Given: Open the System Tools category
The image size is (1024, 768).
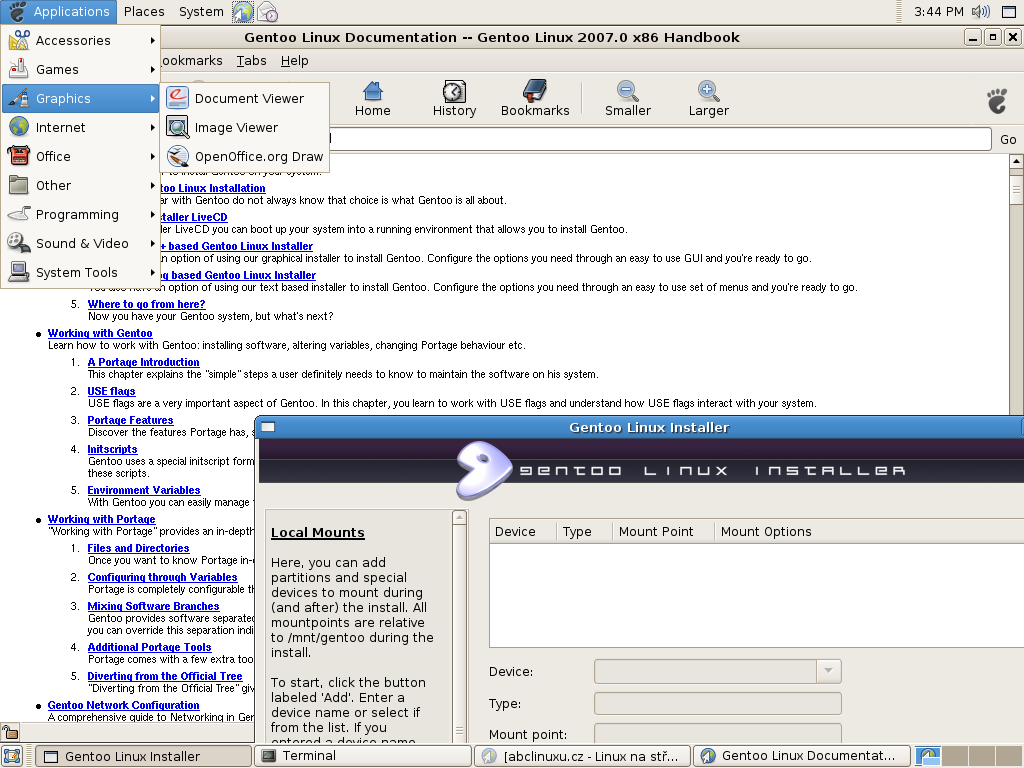Looking at the screenshot, I should (81, 272).
